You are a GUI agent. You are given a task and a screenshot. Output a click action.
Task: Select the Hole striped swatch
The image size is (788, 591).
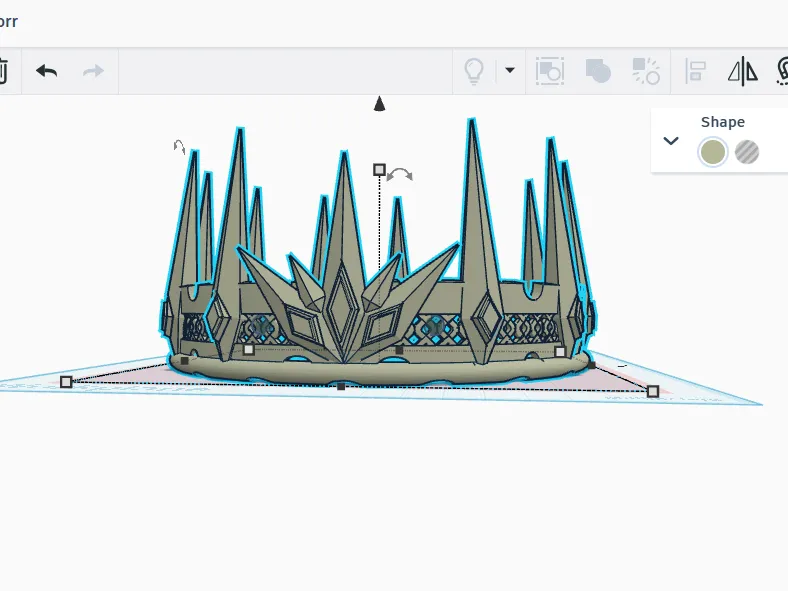[x=747, y=152]
